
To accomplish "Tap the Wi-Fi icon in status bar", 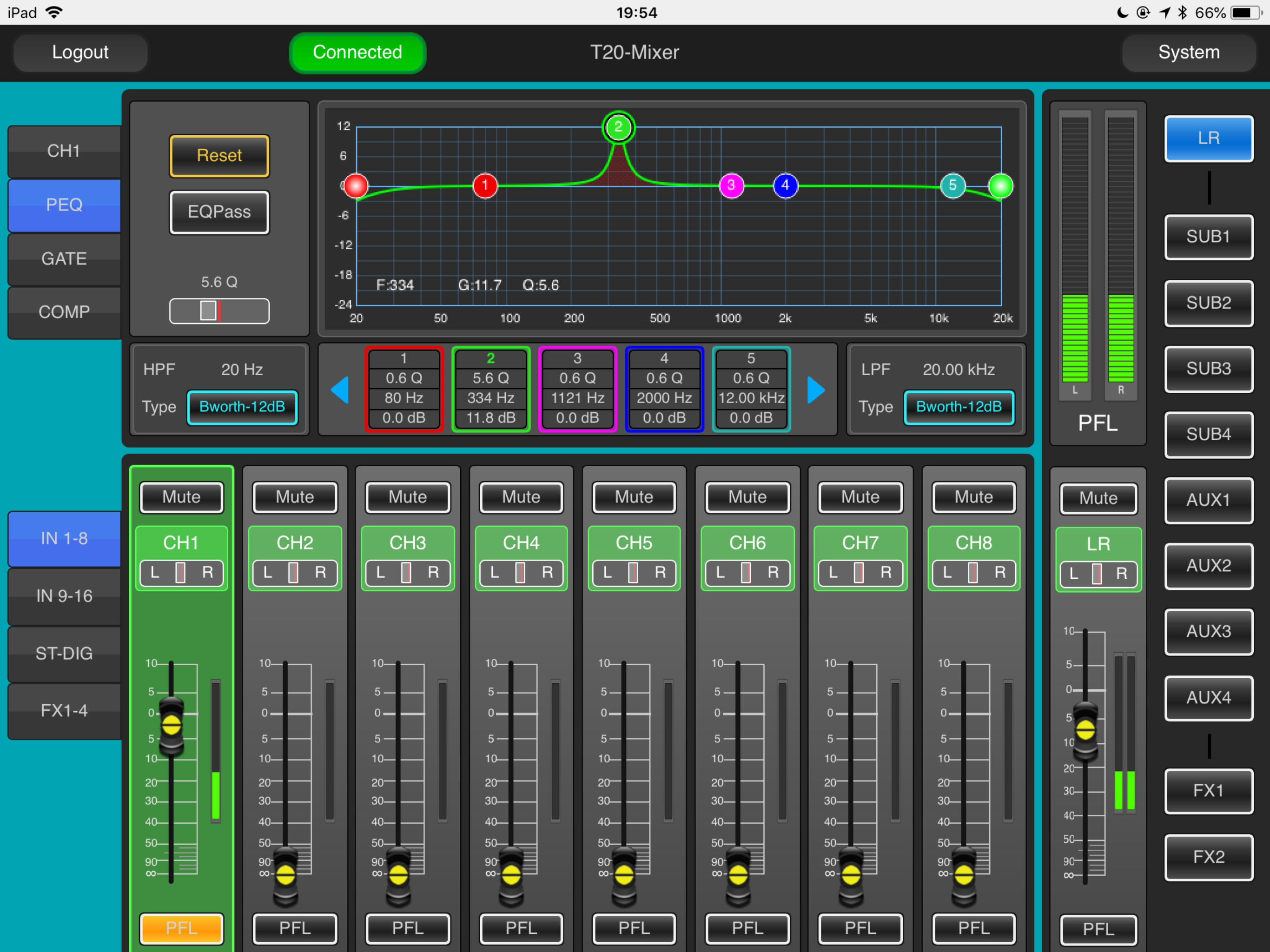I will click(54, 12).
